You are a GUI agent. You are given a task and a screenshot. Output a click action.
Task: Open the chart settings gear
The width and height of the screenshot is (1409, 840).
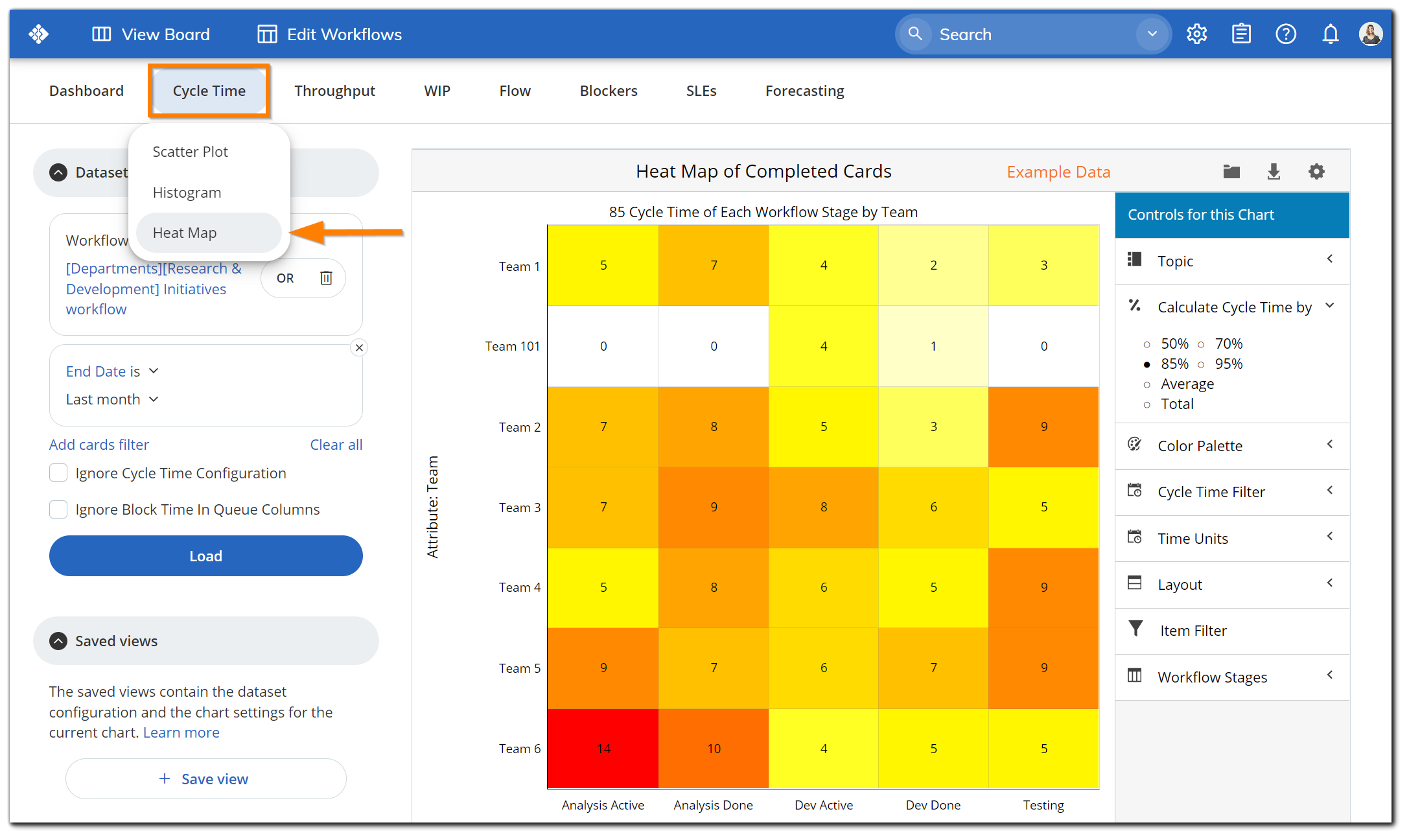point(1316,172)
